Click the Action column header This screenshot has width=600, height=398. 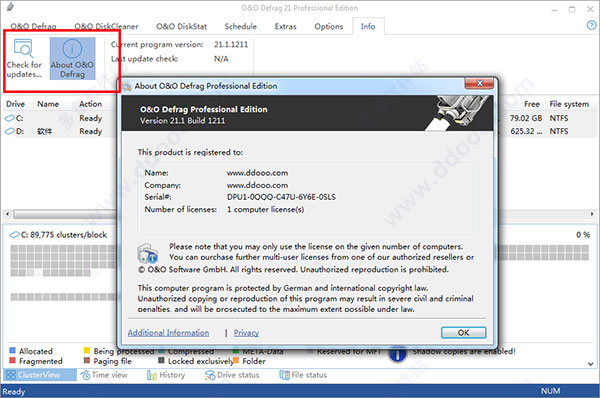pos(90,104)
